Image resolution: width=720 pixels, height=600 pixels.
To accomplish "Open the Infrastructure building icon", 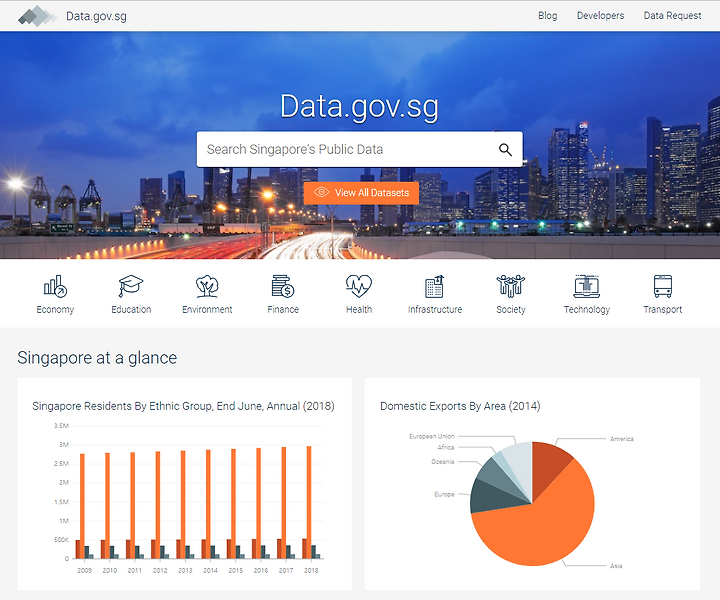I will (435, 286).
